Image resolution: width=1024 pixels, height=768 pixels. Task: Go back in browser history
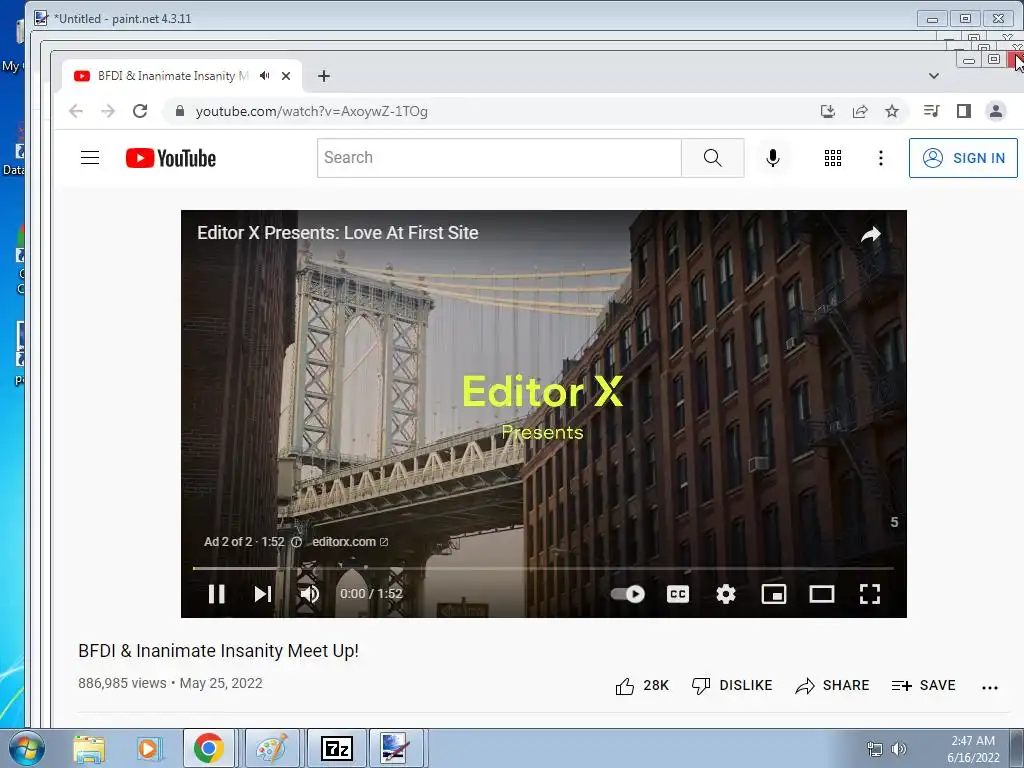[x=76, y=111]
